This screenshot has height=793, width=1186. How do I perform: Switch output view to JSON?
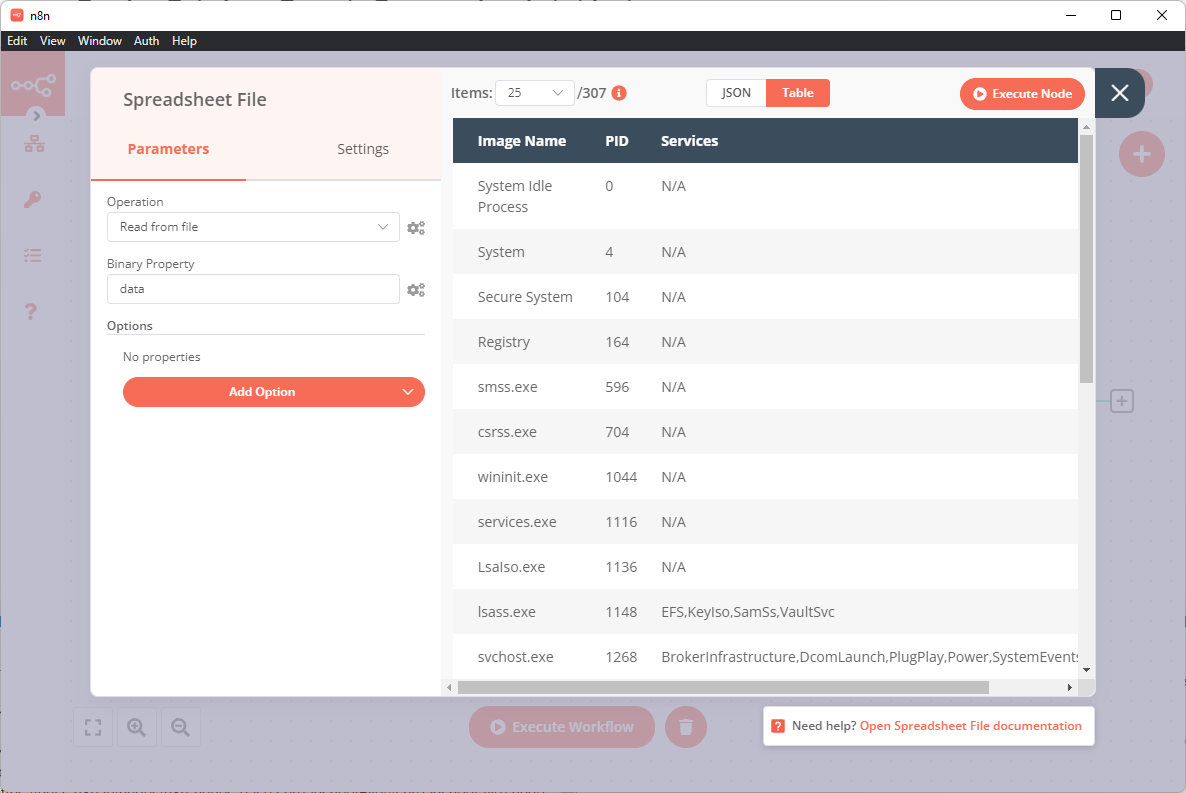pos(736,93)
